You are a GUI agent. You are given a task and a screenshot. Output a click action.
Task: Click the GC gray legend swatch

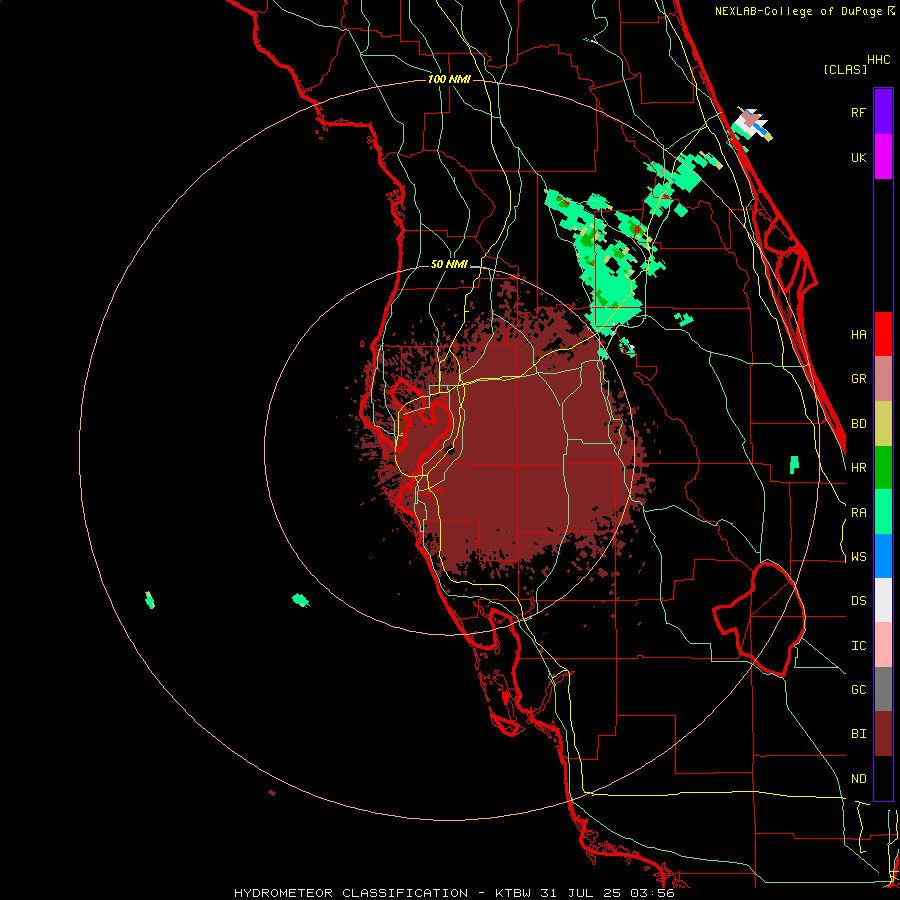coord(883,689)
